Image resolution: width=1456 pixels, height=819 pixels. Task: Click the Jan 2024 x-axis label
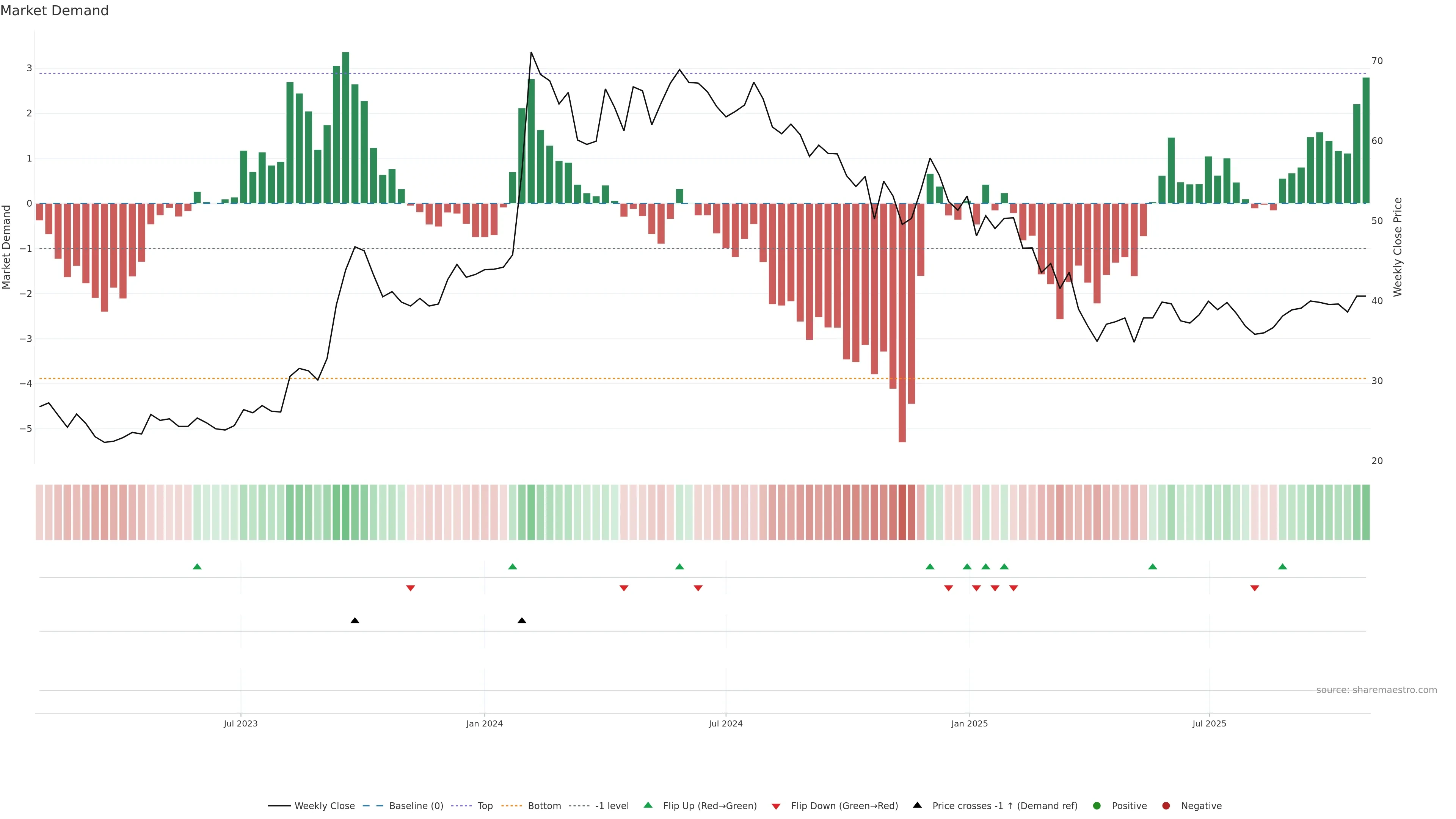(x=485, y=723)
